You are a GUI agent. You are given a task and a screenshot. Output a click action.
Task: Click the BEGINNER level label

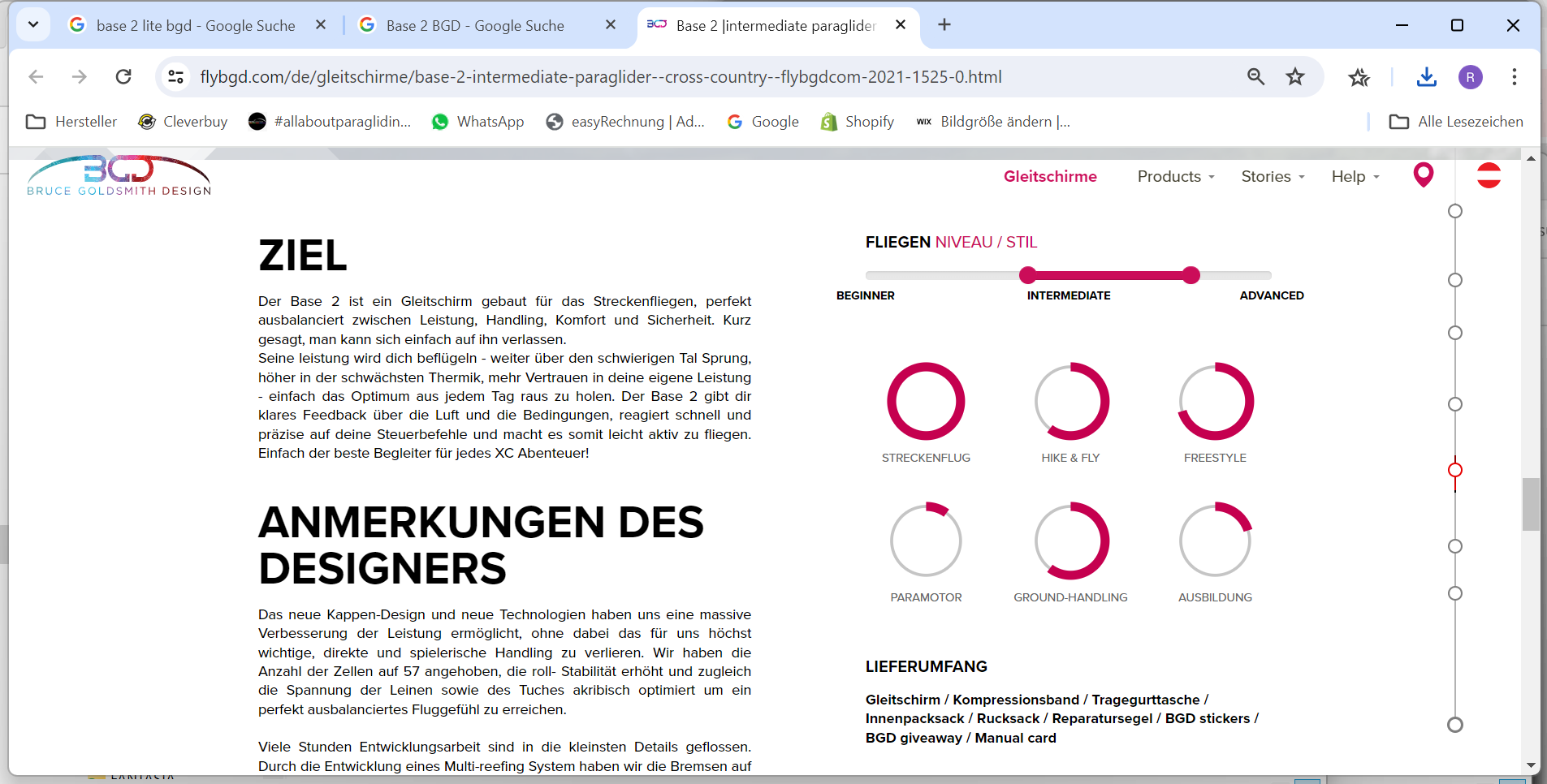point(866,295)
